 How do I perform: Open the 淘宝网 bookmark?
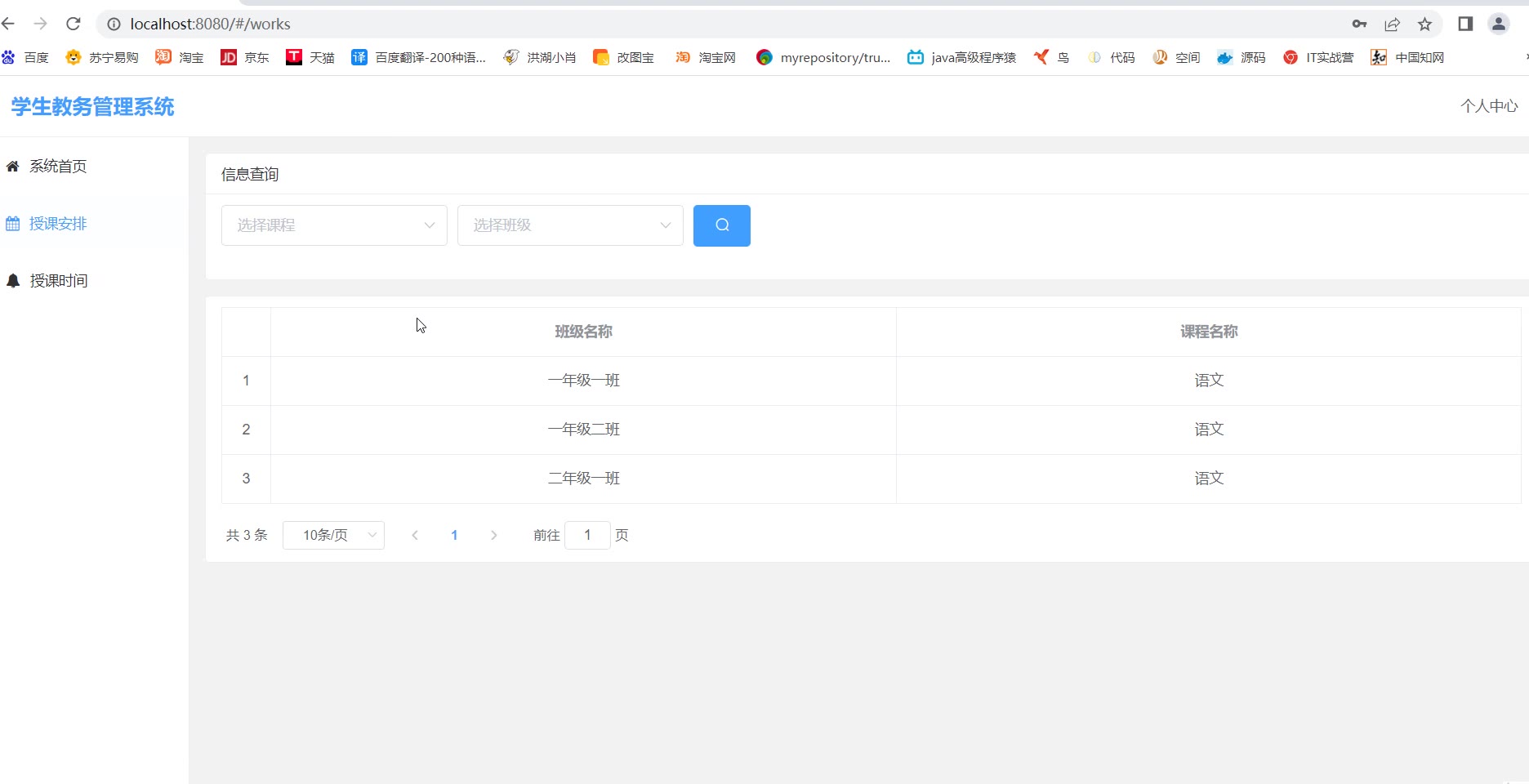[x=706, y=57]
